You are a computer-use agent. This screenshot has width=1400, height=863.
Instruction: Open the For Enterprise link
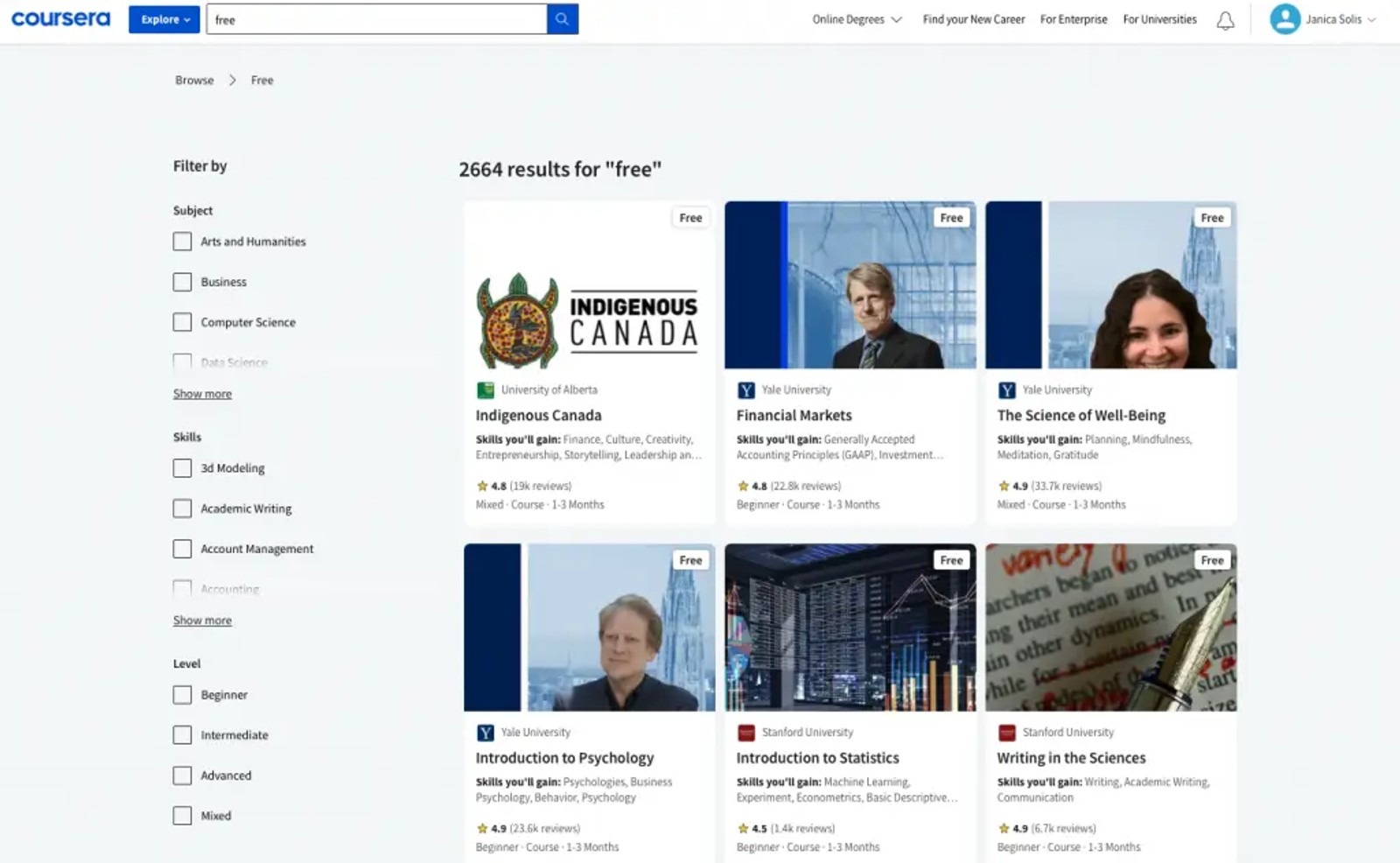(1074, 19)
